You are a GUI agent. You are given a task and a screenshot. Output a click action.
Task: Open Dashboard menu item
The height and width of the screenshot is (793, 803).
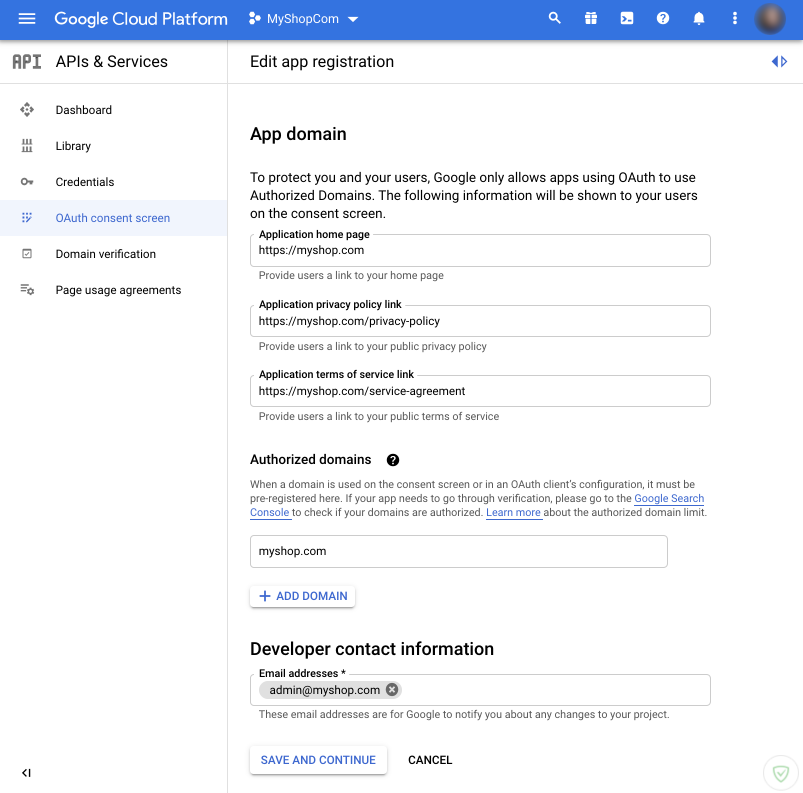(x=113, y=110)
